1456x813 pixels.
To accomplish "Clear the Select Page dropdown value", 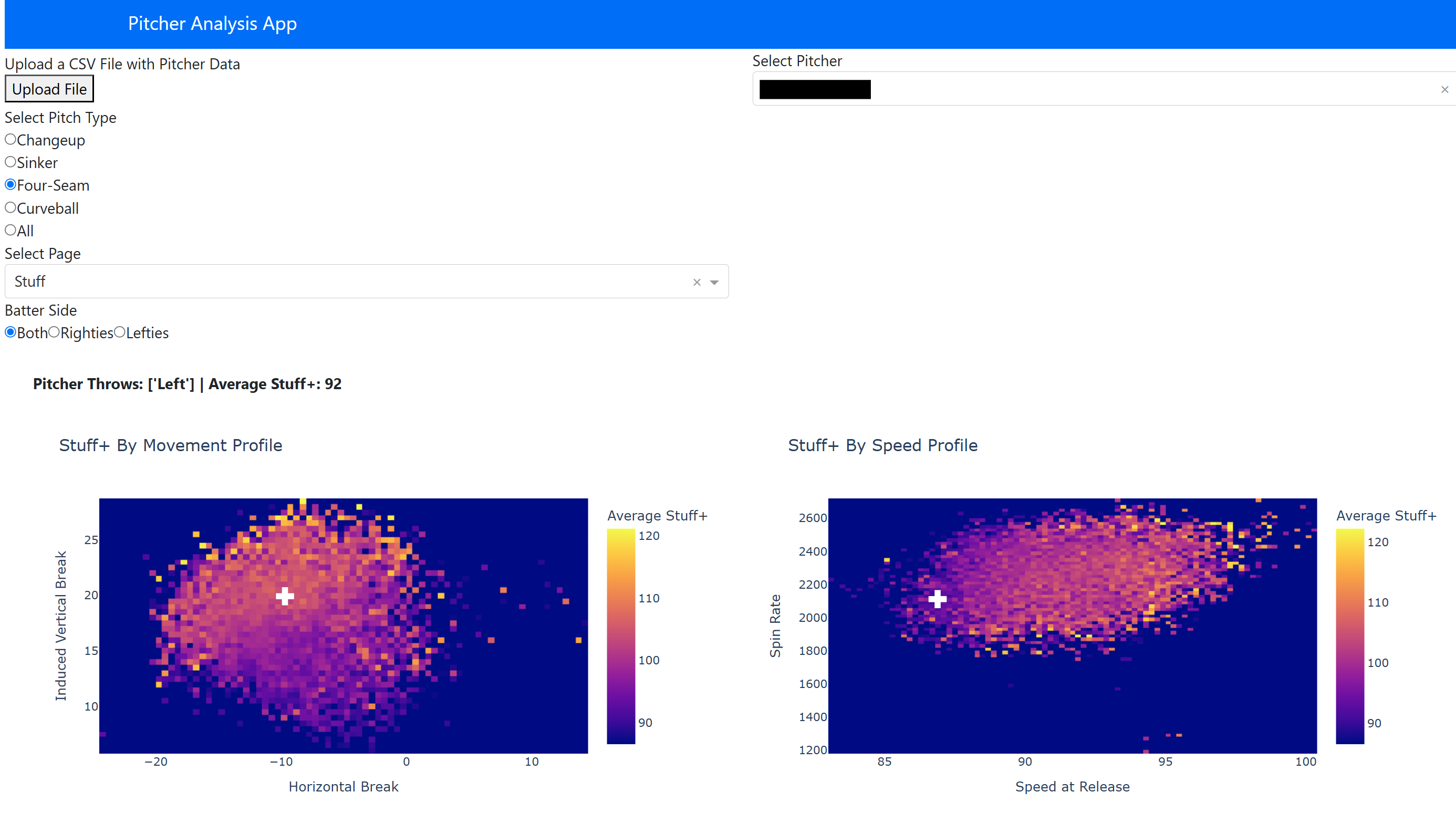I will coord(697,283).
